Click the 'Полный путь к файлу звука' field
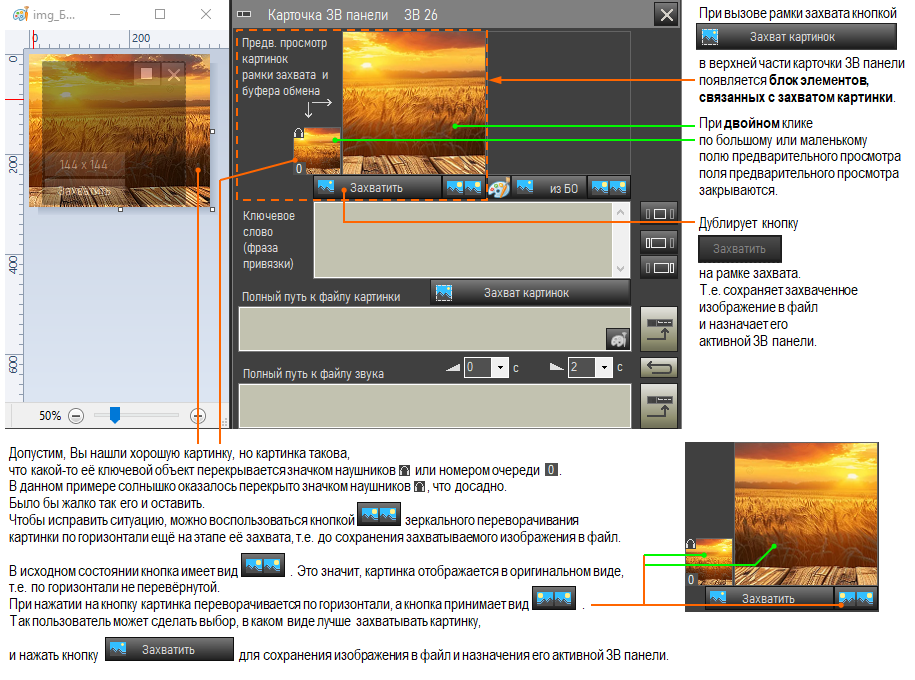Image resolution: width=915 pixels, height=680 pixels. (x=435, y=406)
